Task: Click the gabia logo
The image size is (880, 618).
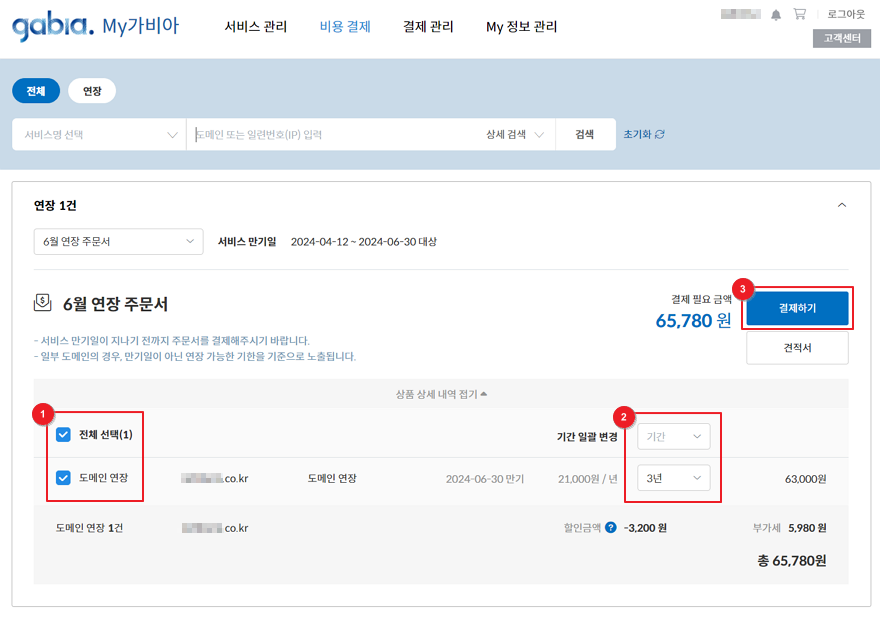Action: [x=52, y=27]
